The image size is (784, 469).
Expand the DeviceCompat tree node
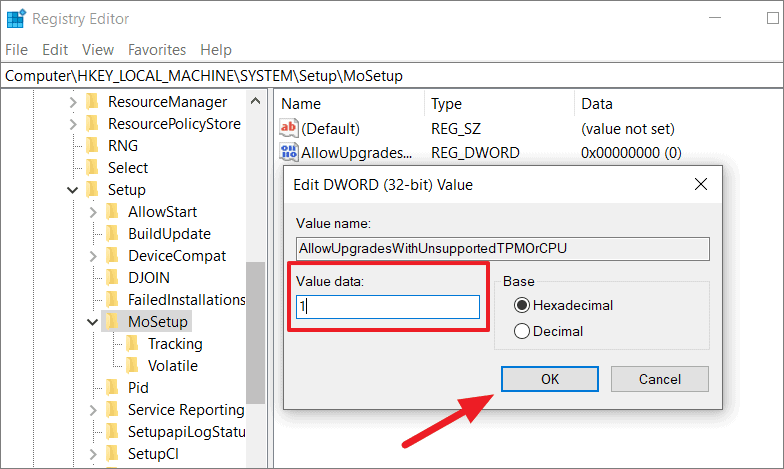pos(93,256)
